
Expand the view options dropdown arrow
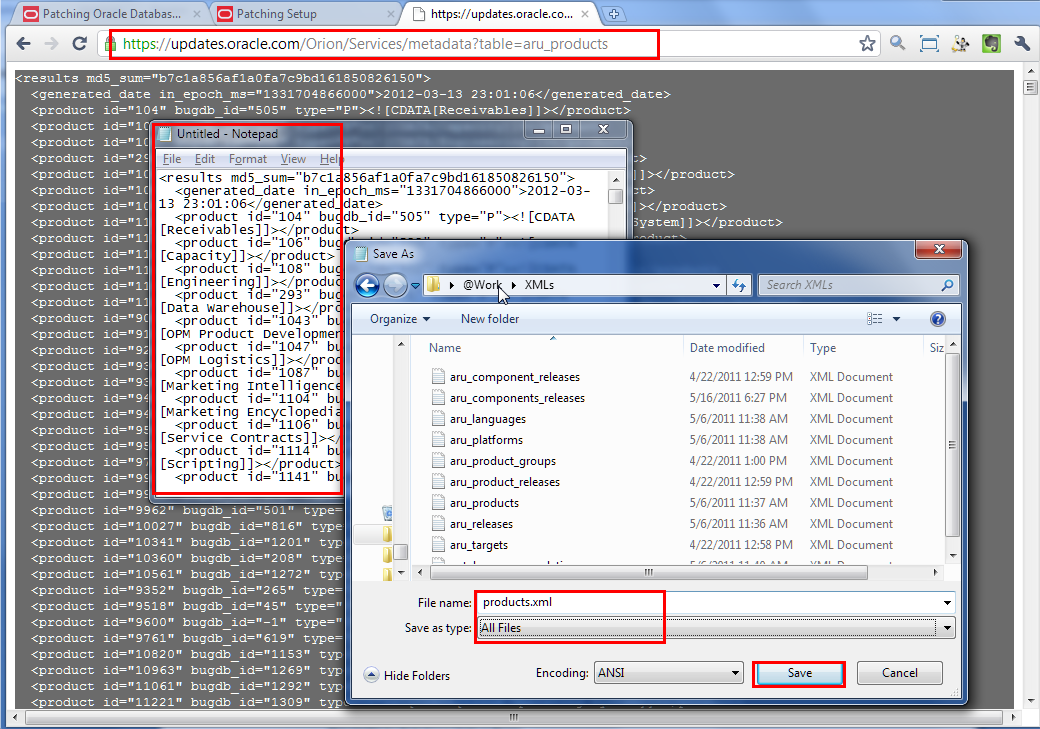pyautogui.click(x=897, y=319)
